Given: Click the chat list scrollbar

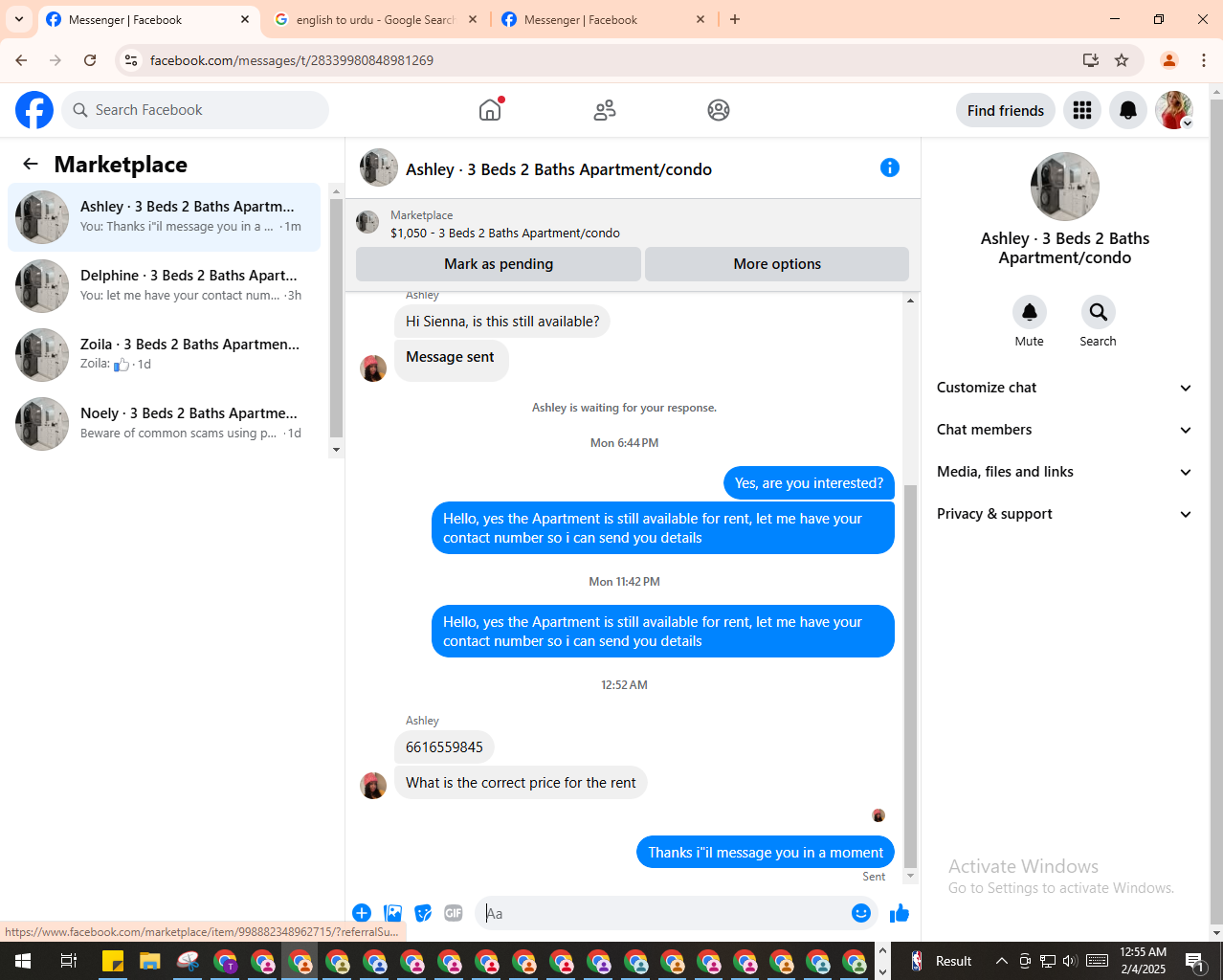Looking at the screenshot, I should coord(336,318).
